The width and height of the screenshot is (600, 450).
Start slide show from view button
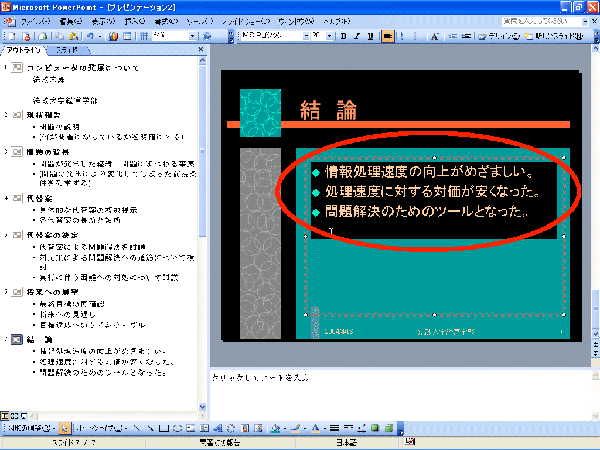tap(23, 416)
